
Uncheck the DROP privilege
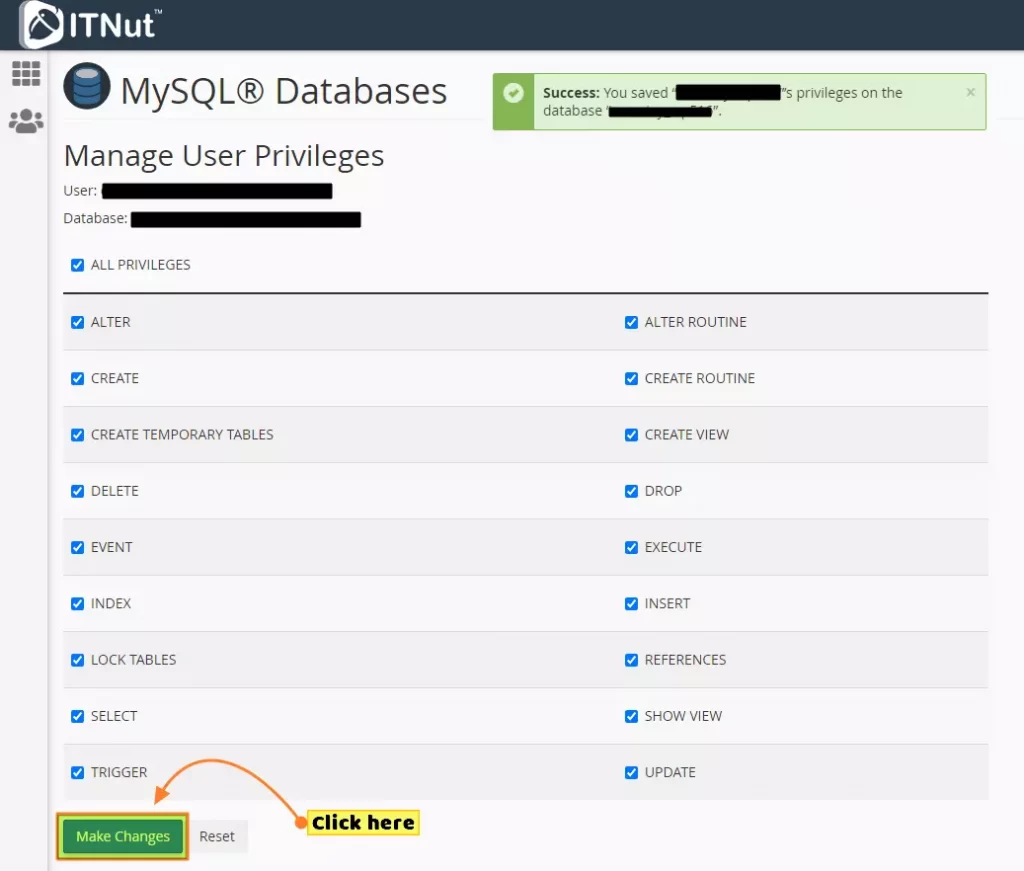[631, 491]
